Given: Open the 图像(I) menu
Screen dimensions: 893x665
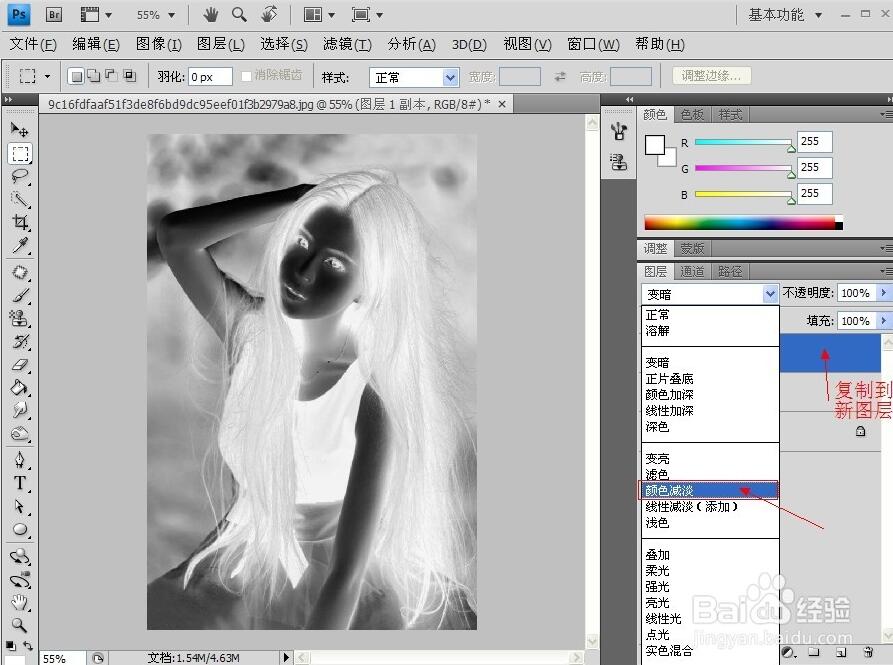Looking at the screenshot, I should [x=158, y=44].
